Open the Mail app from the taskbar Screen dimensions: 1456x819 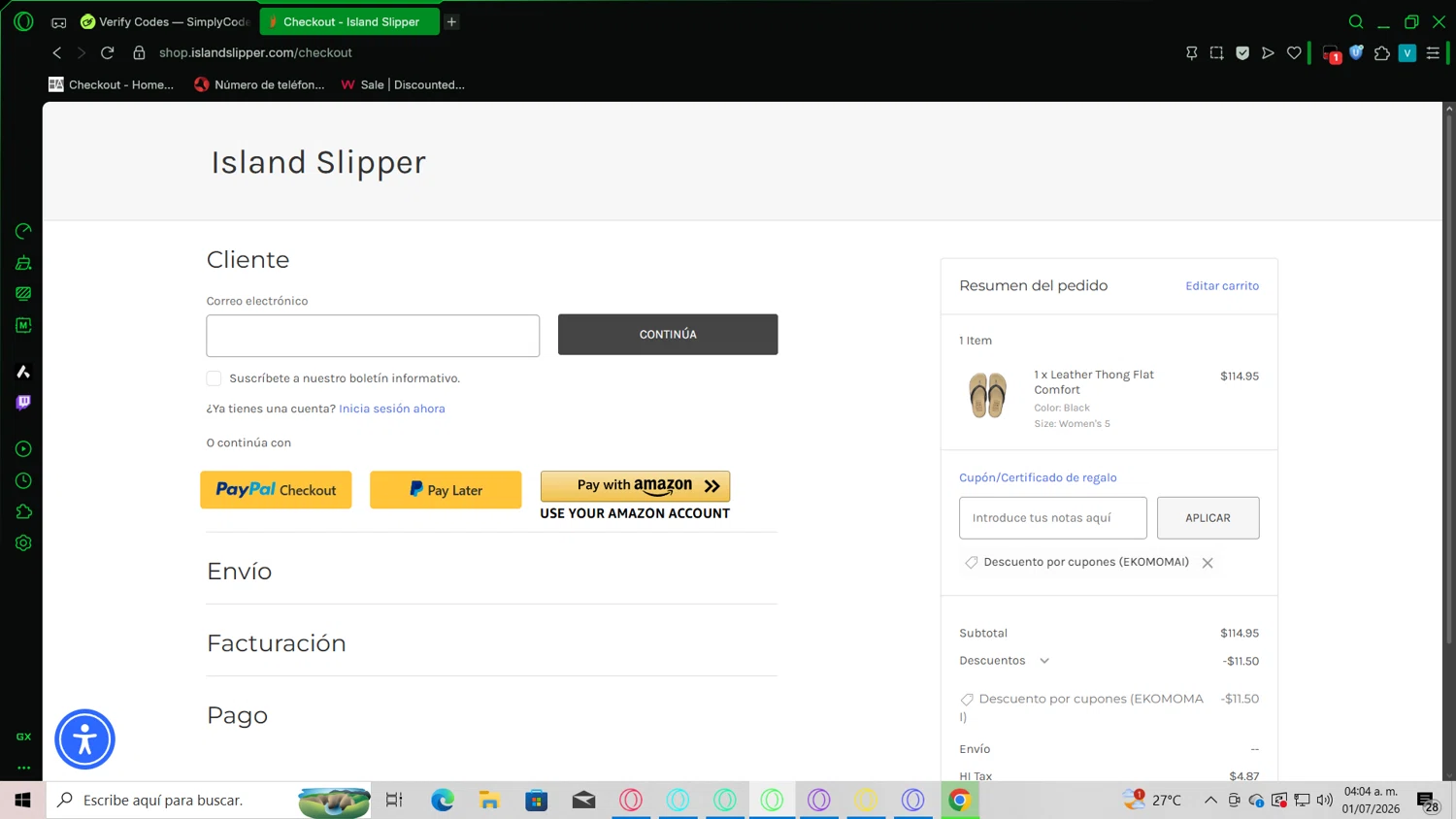[583, 800]
